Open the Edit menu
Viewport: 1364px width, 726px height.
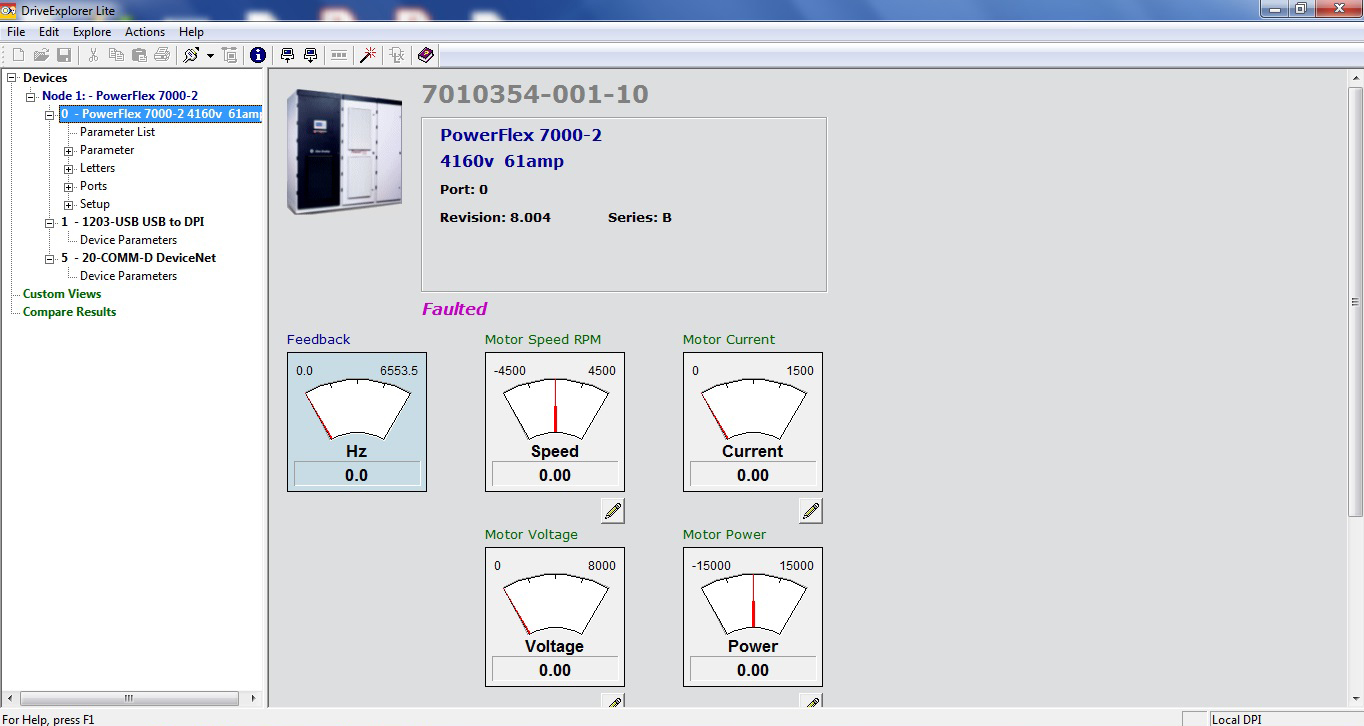coord(49,32)
